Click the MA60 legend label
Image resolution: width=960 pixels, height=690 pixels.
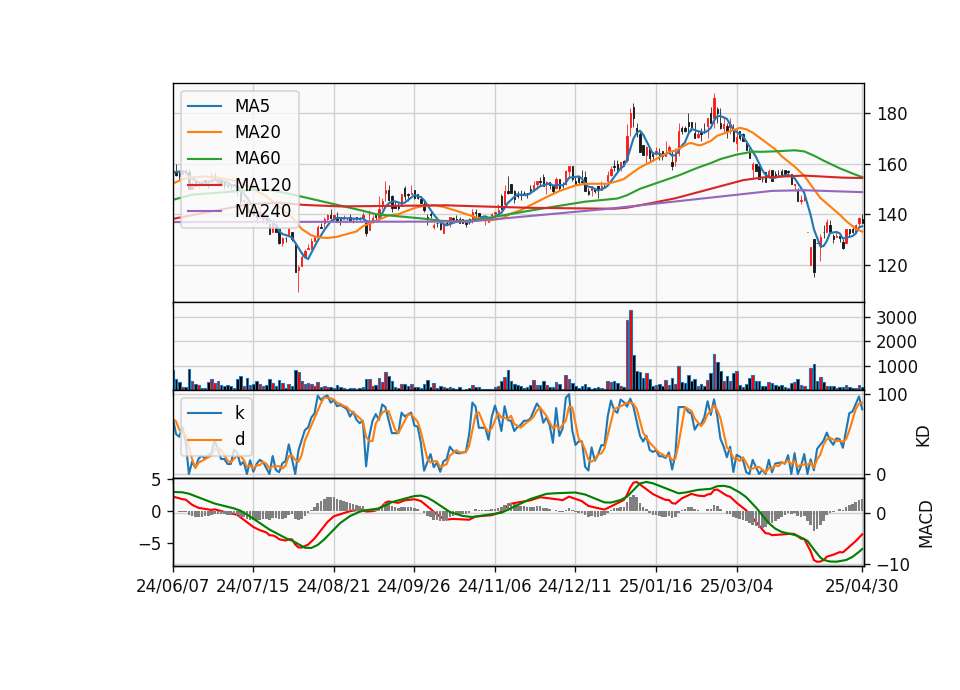257,158
